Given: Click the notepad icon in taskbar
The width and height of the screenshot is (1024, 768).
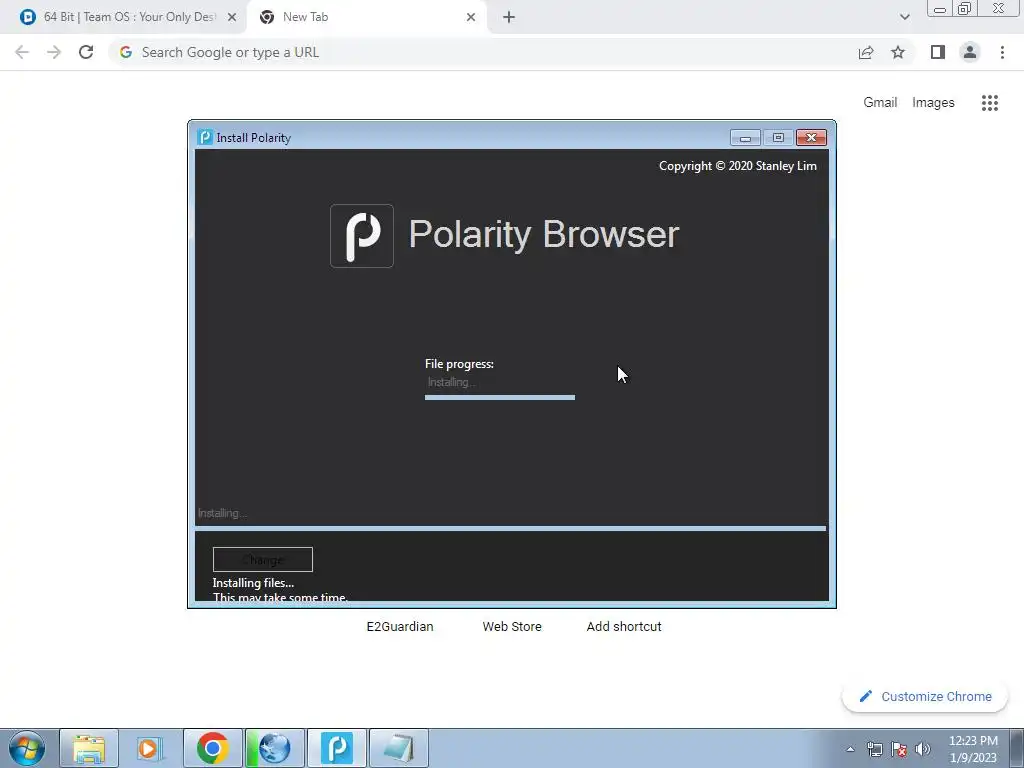Looking at the screenshot, I should (399, 748).
